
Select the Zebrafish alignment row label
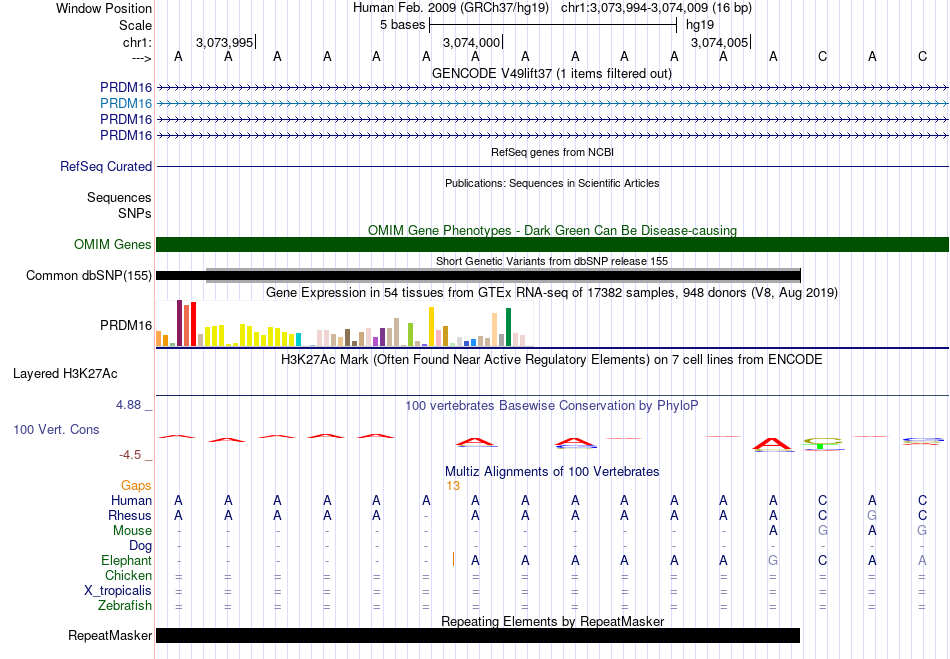(125, 606)
